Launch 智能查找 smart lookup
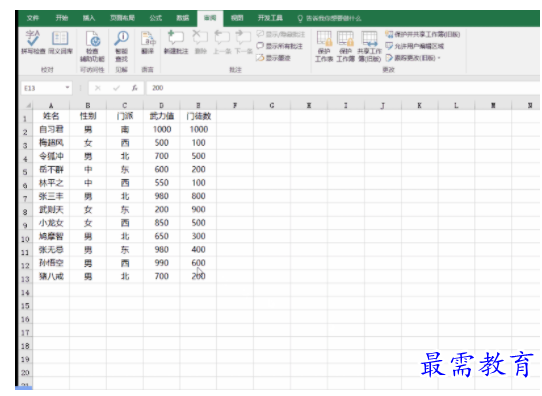542x396 pixels. tap(121, 46)
